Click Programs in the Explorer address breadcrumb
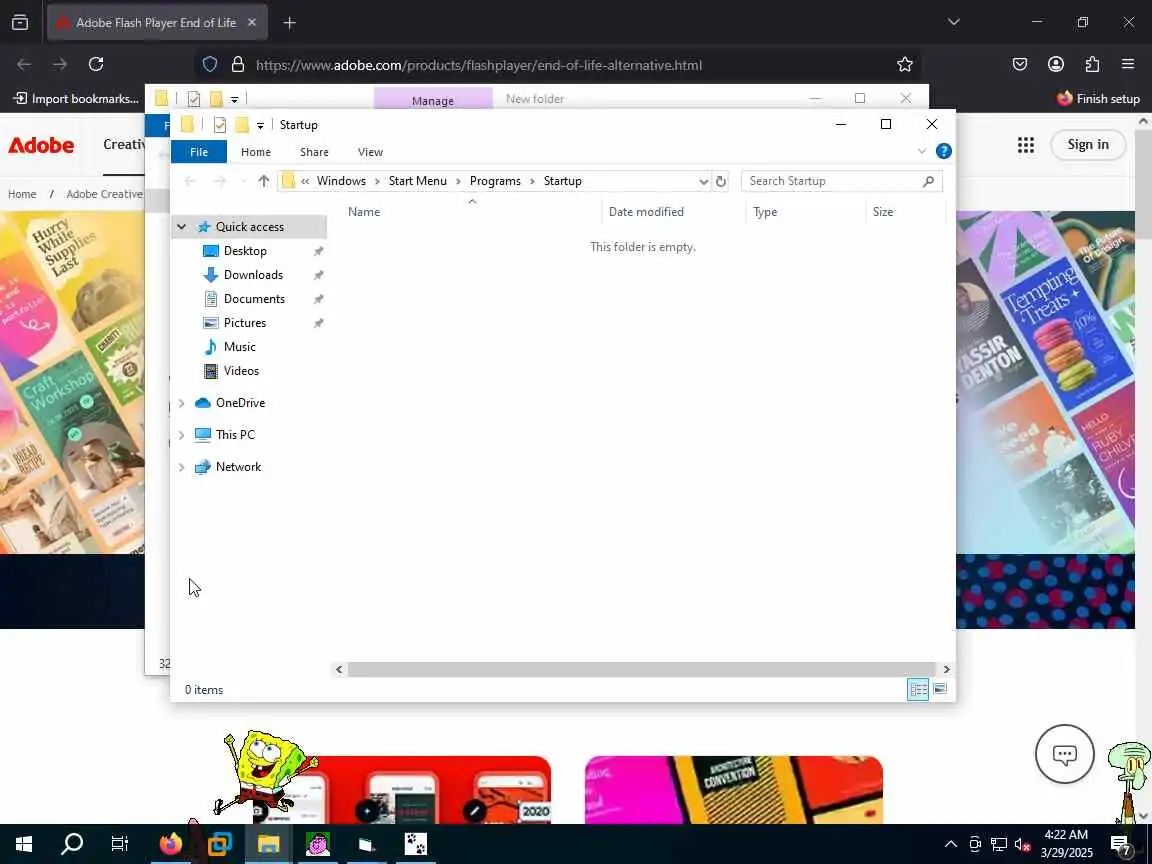This screenshot has height=864, width=1152. tap(495, 181)
